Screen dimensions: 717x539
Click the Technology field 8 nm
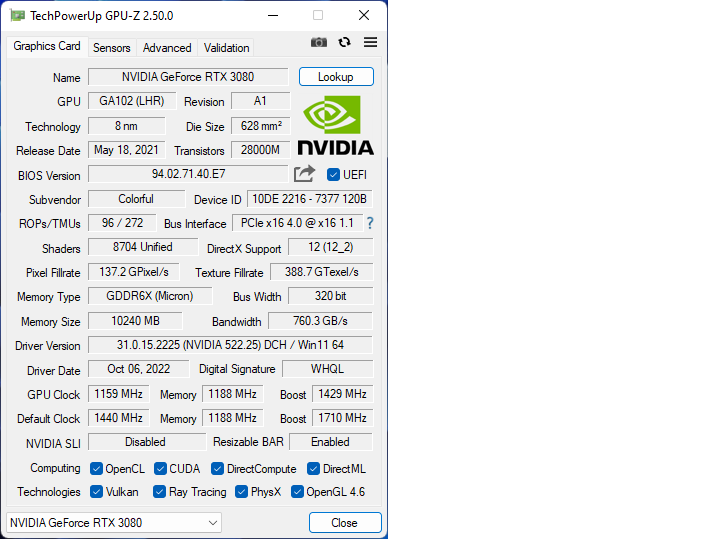point(126,126)
